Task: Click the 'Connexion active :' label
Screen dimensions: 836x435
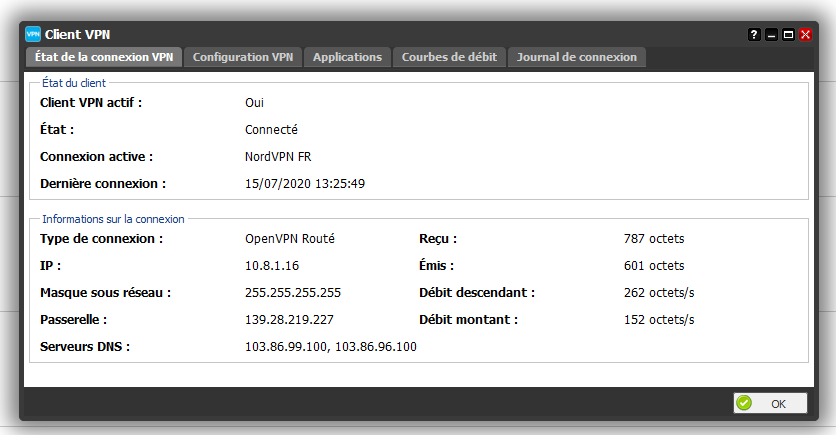Action: [97, 157]
